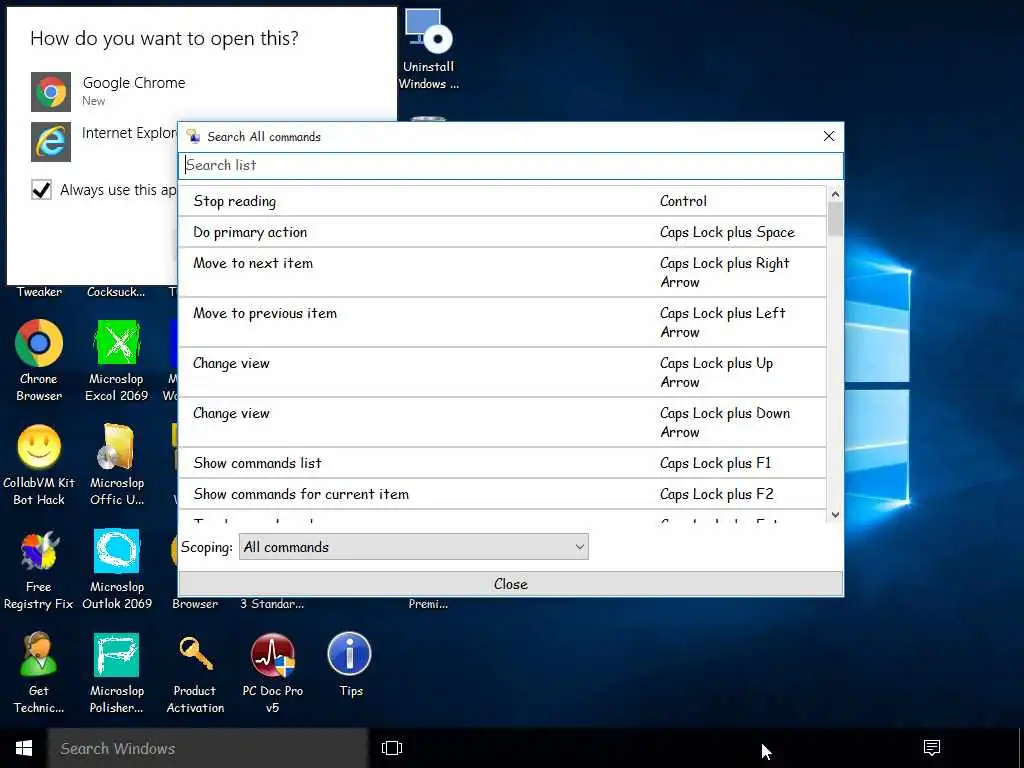Click the 3 Standar... desktop label
Screen dimensions: 1024x768
tap(272, 604)
